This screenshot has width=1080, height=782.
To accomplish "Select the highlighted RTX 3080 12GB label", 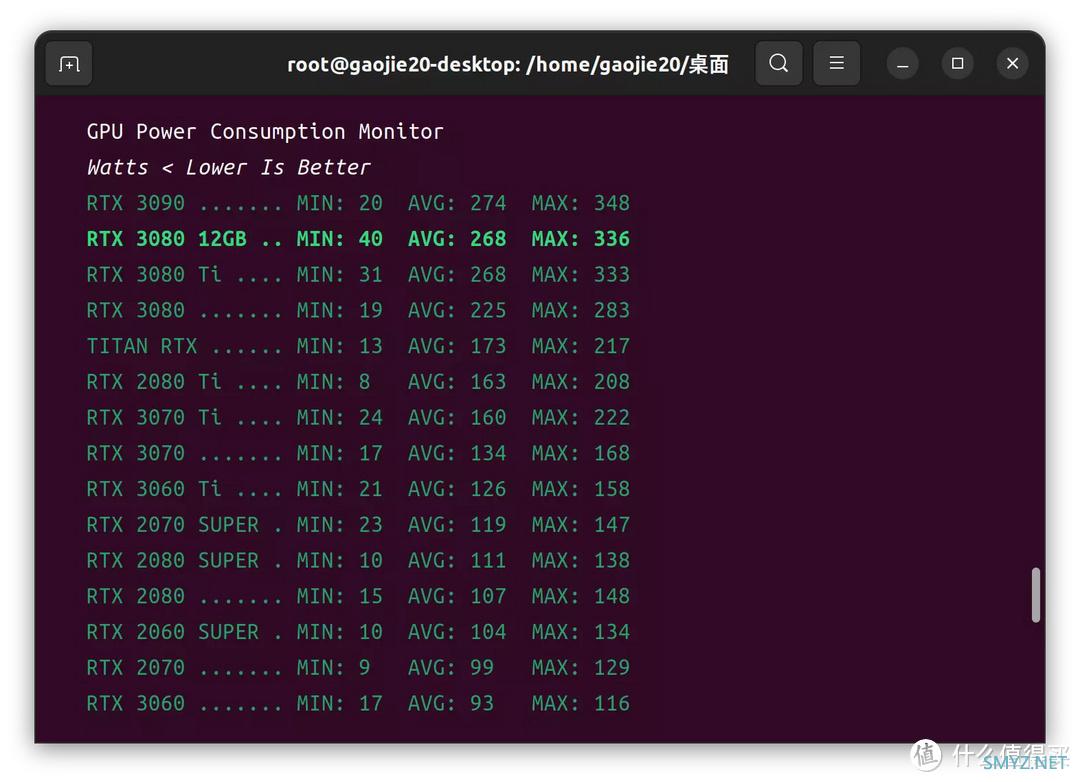I will pyautogui.click(x=167, y=239).
